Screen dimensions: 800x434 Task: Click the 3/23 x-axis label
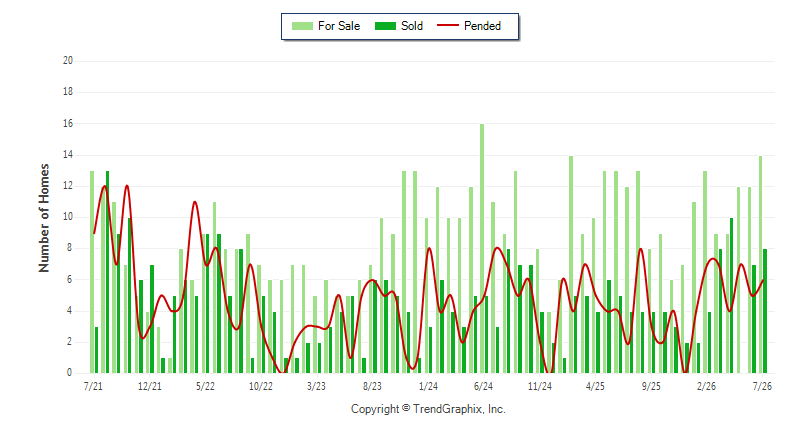pyautogui.click(x=316, y=386)
